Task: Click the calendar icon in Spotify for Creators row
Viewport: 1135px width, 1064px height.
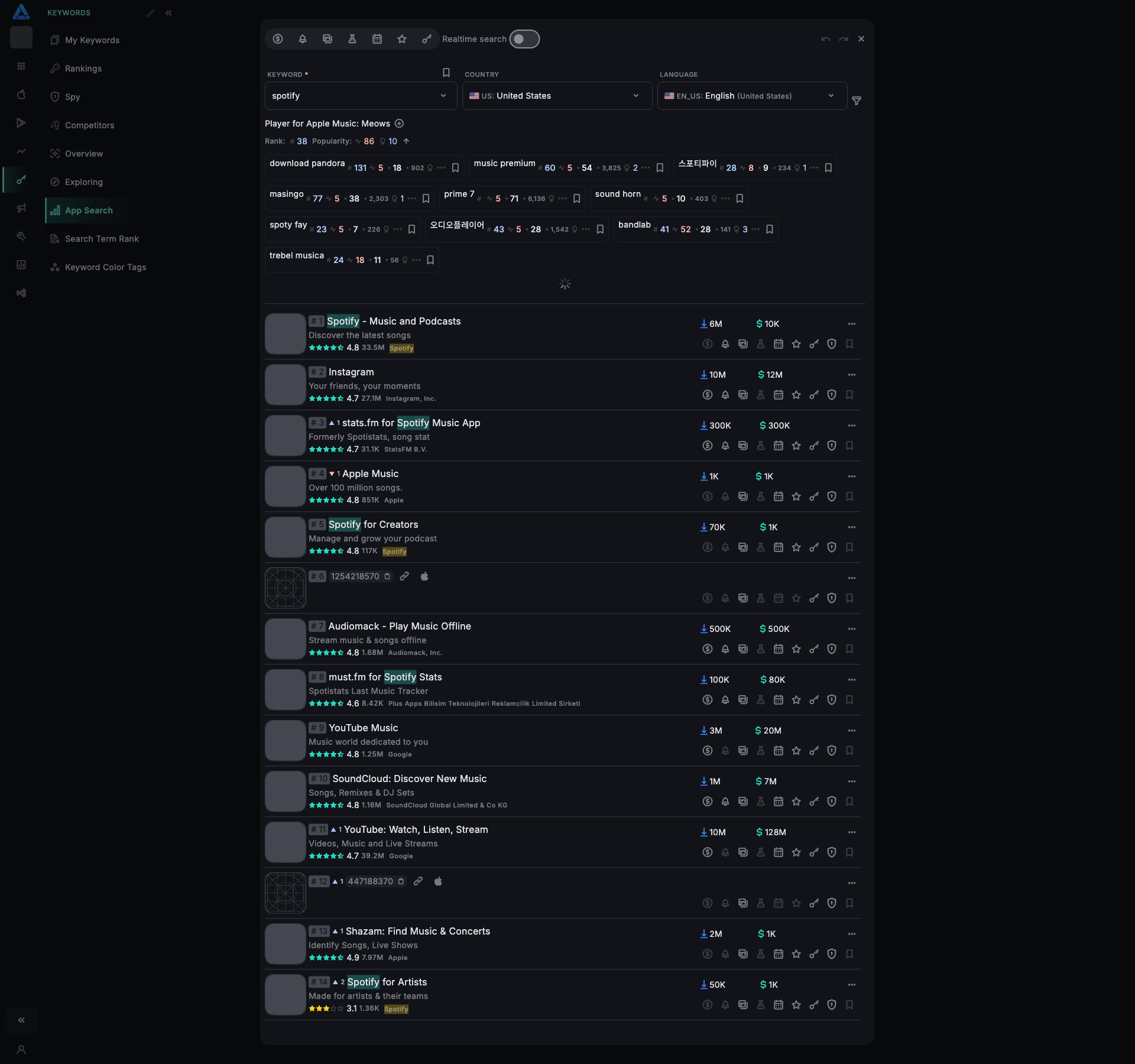Action: [x=779, y=547]
